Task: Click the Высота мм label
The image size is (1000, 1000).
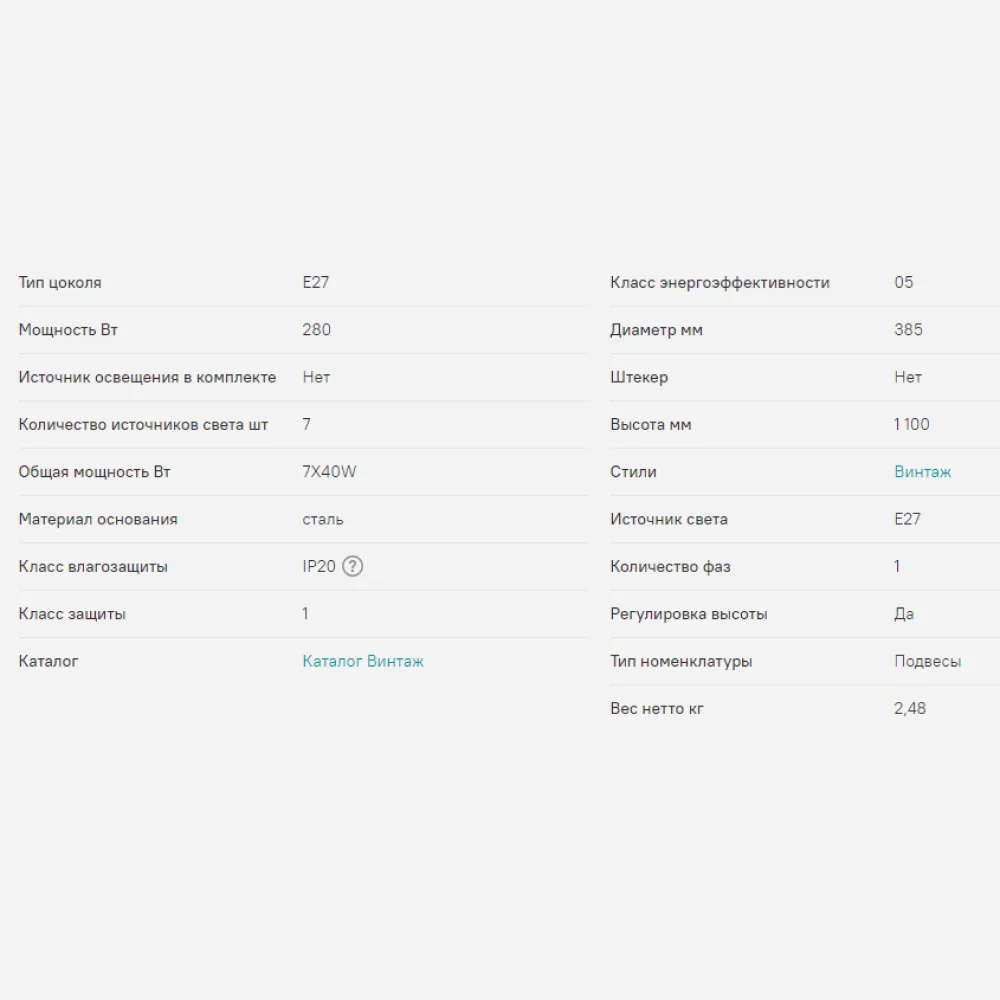Action: click(x=650, y=425)
